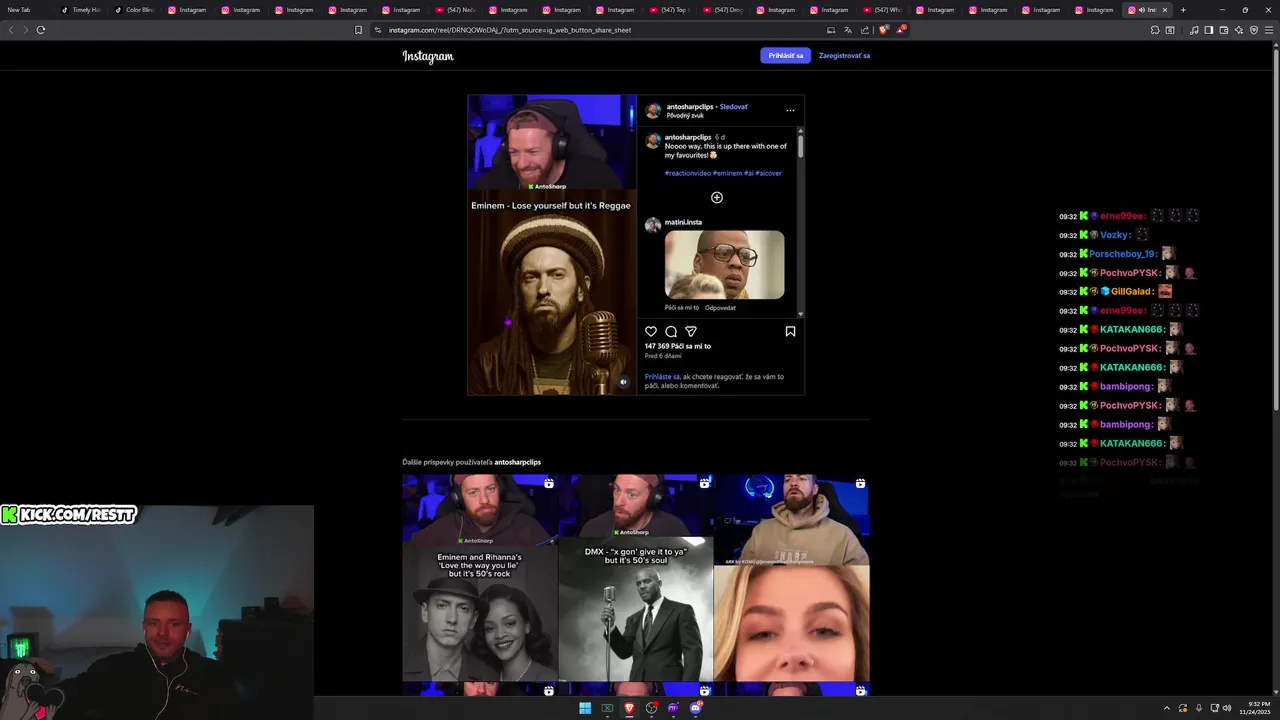The image size is (1280, 720).
Task: Go back with the browser back arrow
Action: 11,30
